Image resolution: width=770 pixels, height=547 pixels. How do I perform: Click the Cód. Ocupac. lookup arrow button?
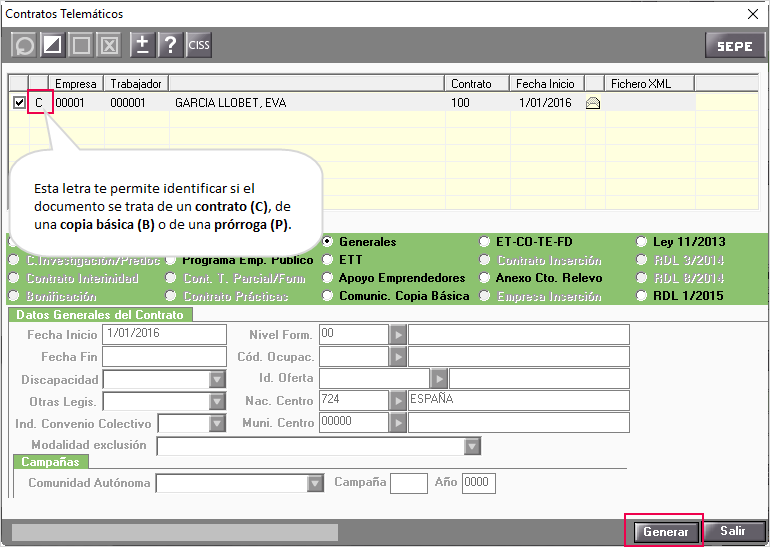(x=398, y=356)
